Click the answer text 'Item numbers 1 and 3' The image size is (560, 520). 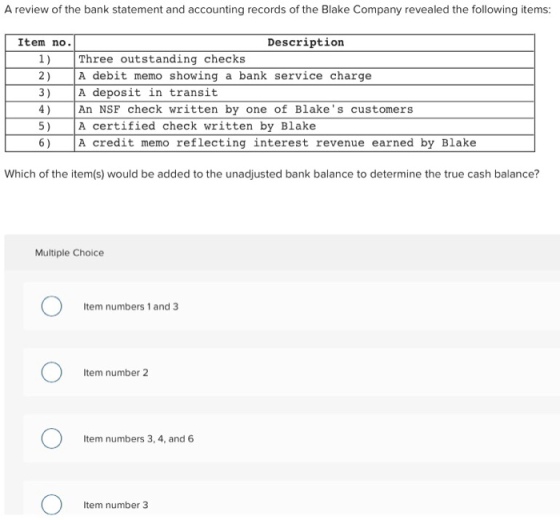[x=131, y=307]
